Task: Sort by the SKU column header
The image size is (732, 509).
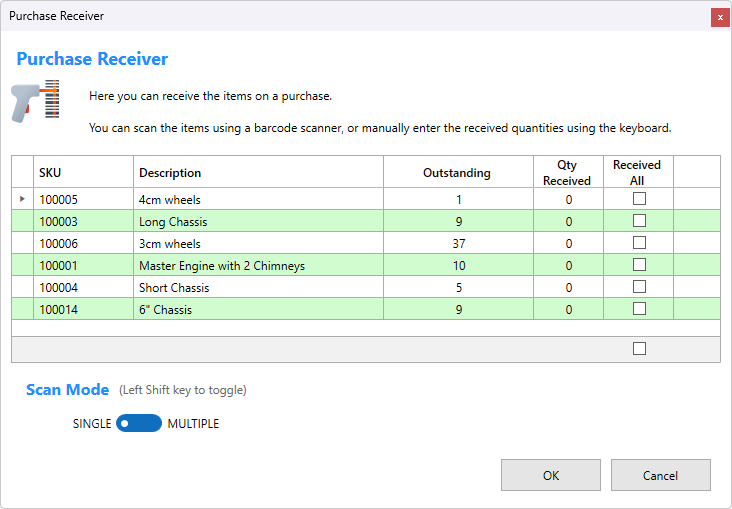Action: (x=84, y=172)
